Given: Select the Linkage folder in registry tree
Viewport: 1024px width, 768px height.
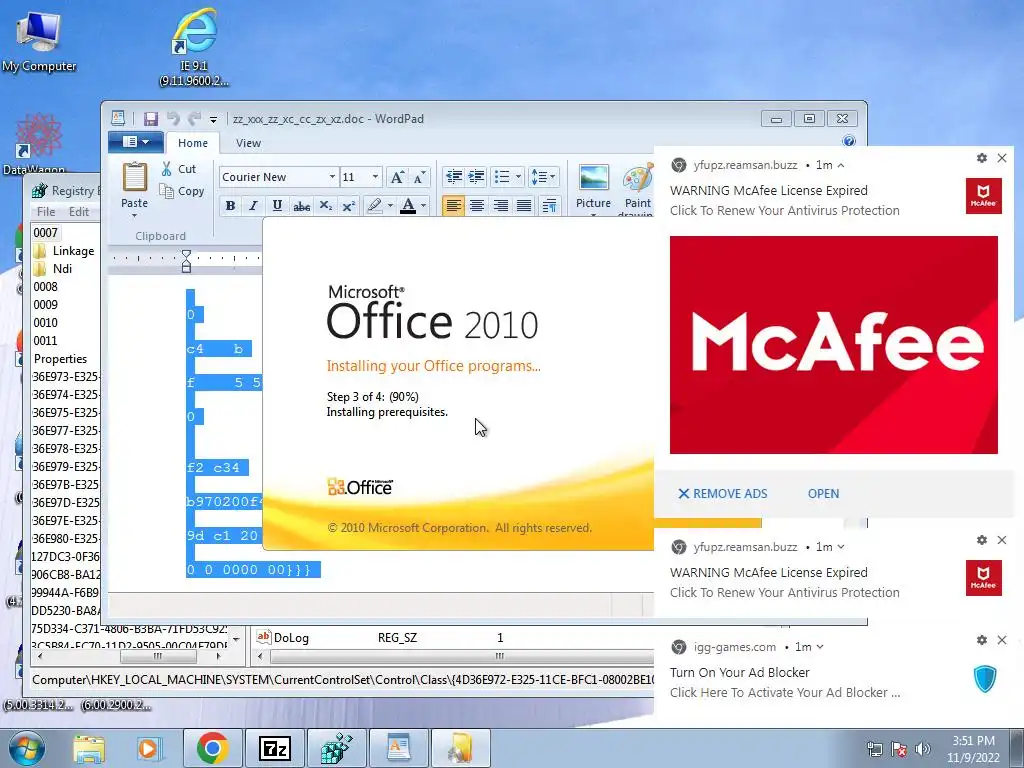Looking at the screenshot, I should click(x=73, y=251).
